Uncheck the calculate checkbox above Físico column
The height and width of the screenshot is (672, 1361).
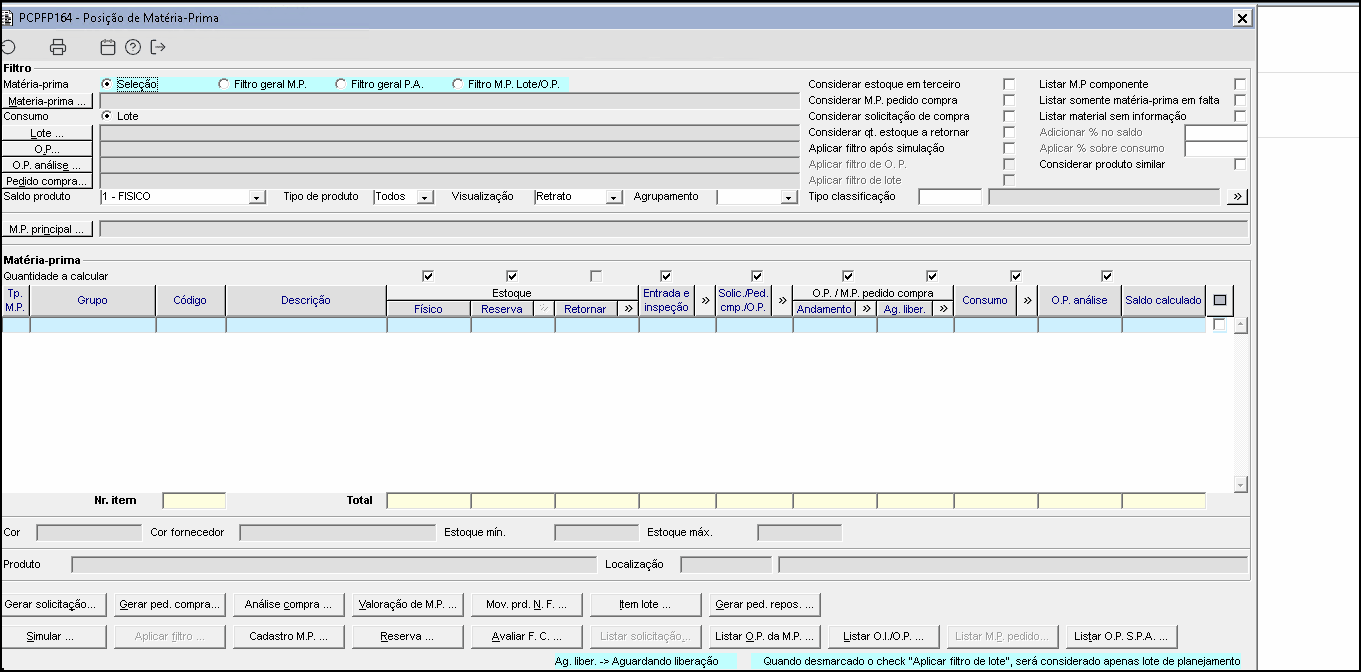428,276
